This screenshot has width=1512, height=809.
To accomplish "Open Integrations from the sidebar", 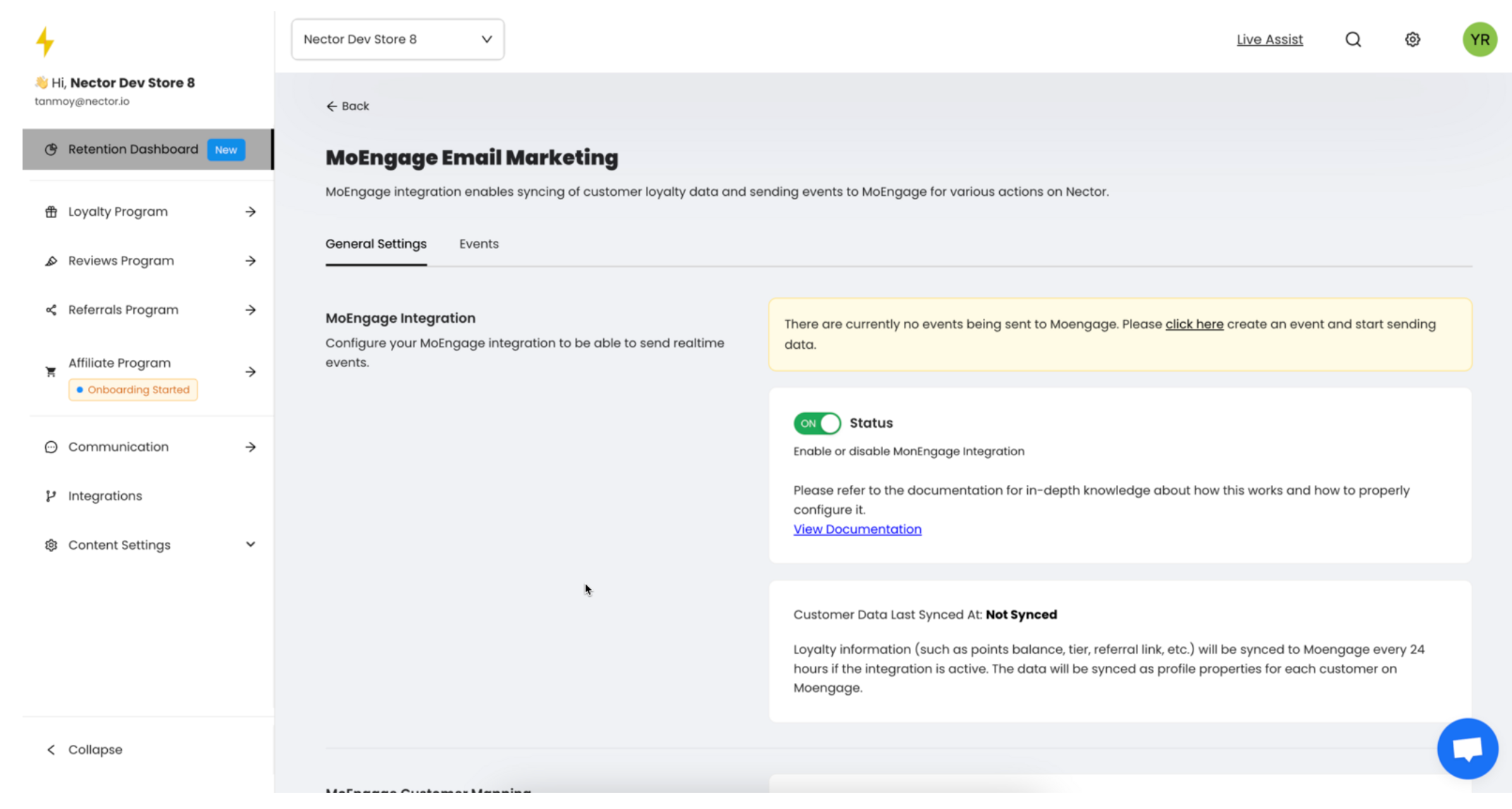I will (148, 496).
